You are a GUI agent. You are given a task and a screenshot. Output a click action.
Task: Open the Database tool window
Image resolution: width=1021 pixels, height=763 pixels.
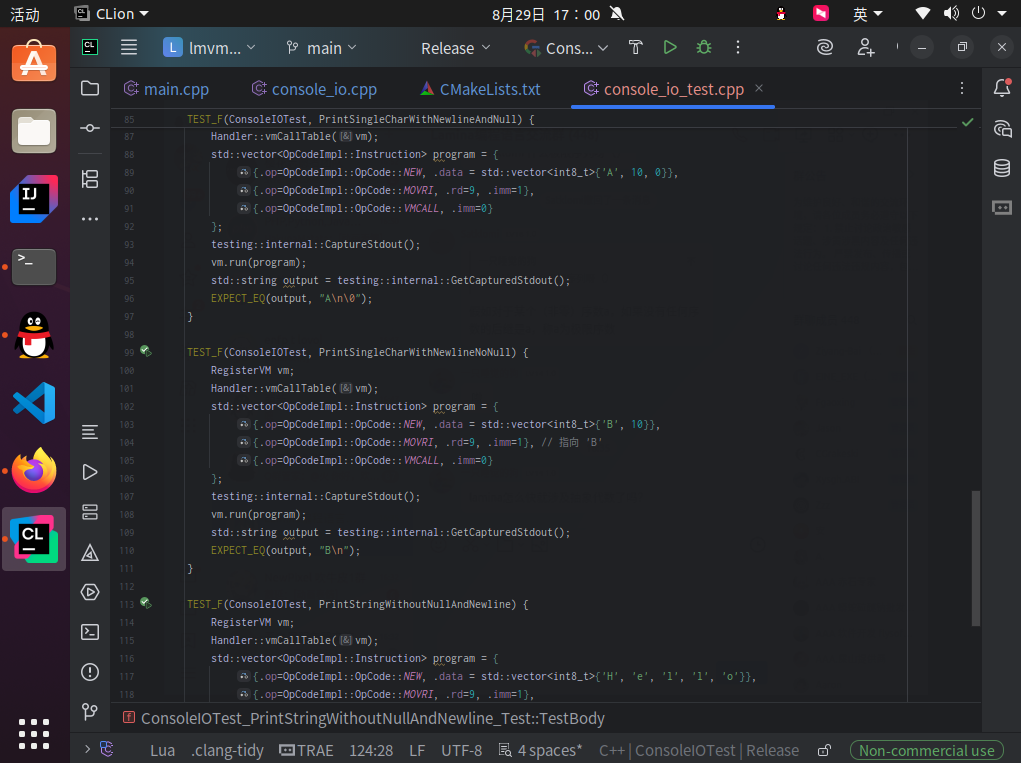click(x=1001, y=168)
